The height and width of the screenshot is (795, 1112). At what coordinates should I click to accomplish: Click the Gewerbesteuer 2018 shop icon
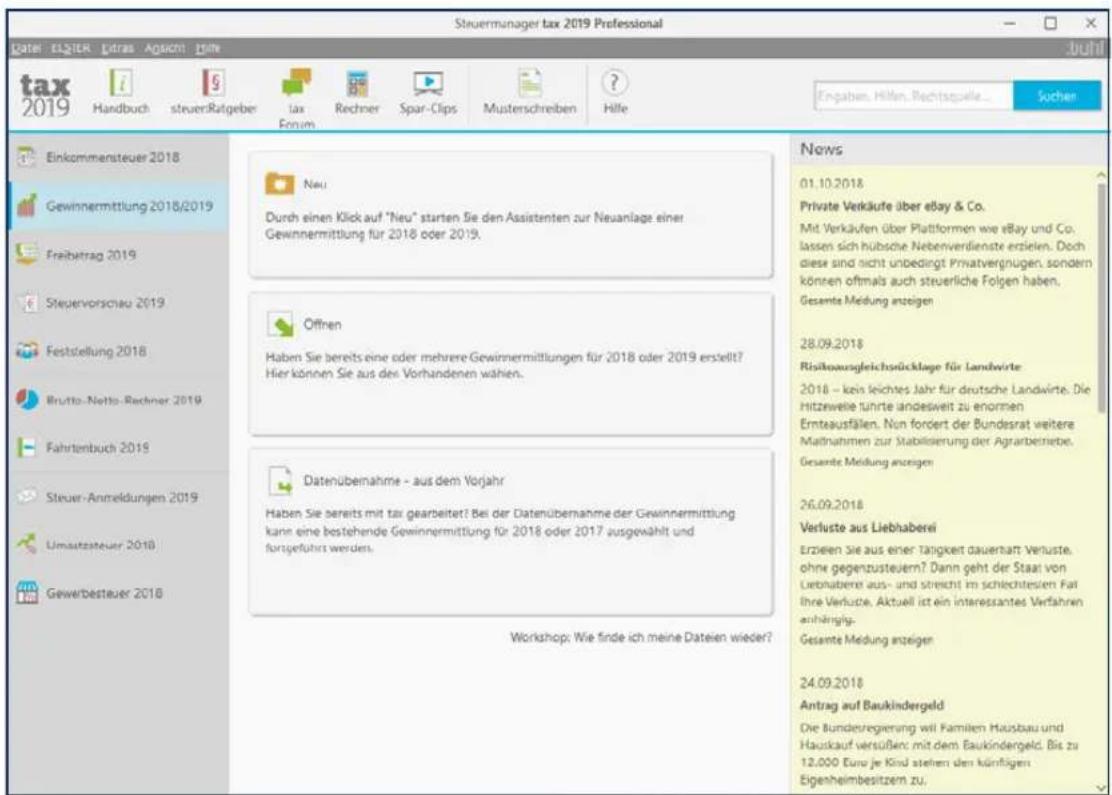click(x=27, y=593)
